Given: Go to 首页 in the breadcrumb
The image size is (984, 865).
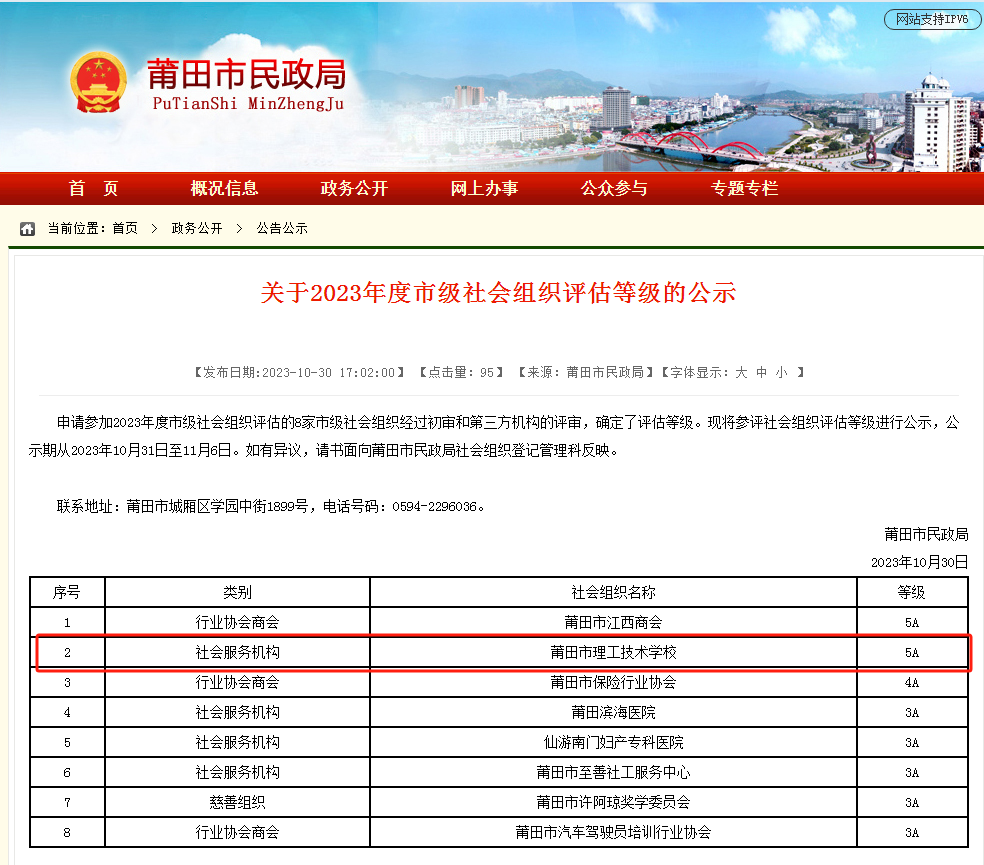Looking at the screenshot, I should click(125, 228).
